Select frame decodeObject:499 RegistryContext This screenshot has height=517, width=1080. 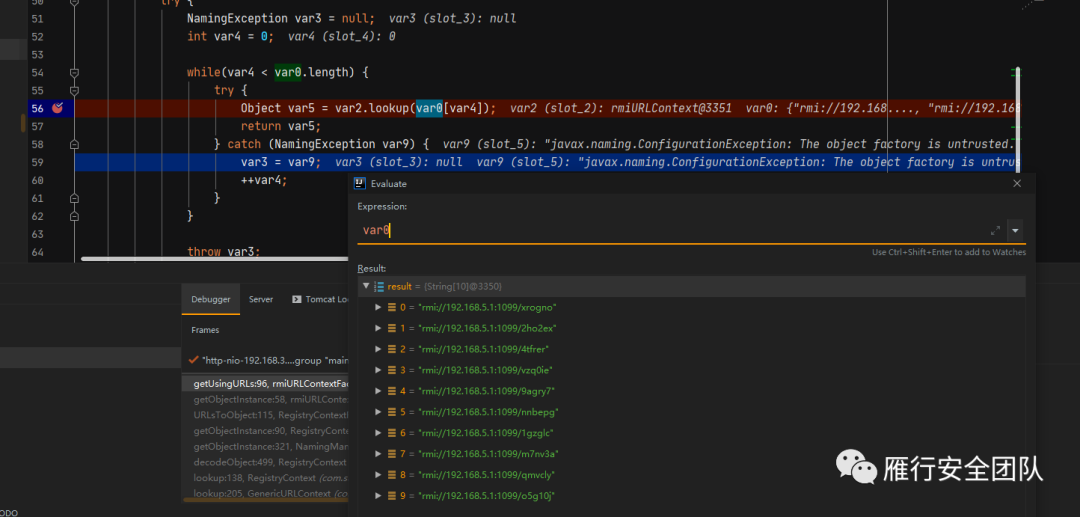[x=265, y=463]
